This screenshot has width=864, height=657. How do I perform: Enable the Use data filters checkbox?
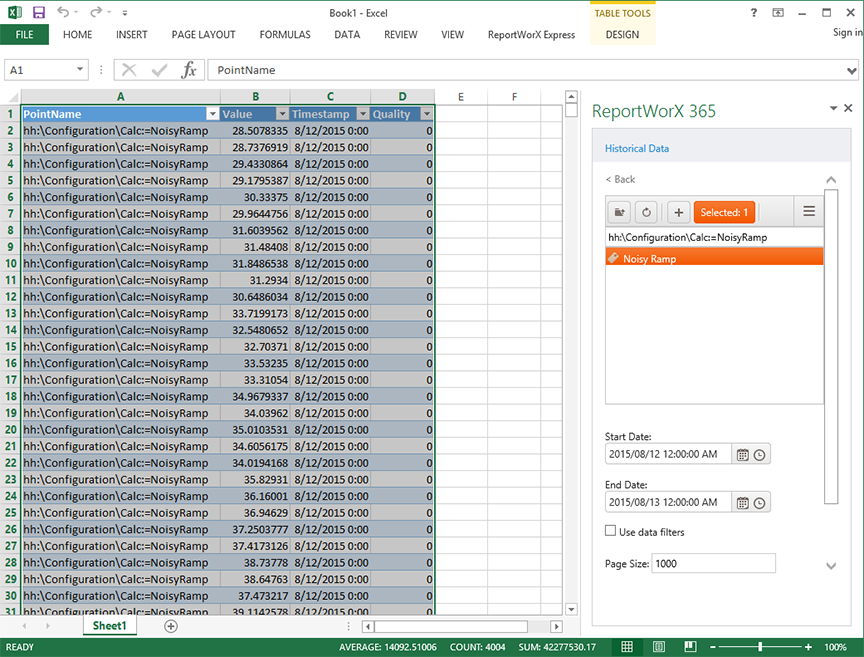point(611,531)
